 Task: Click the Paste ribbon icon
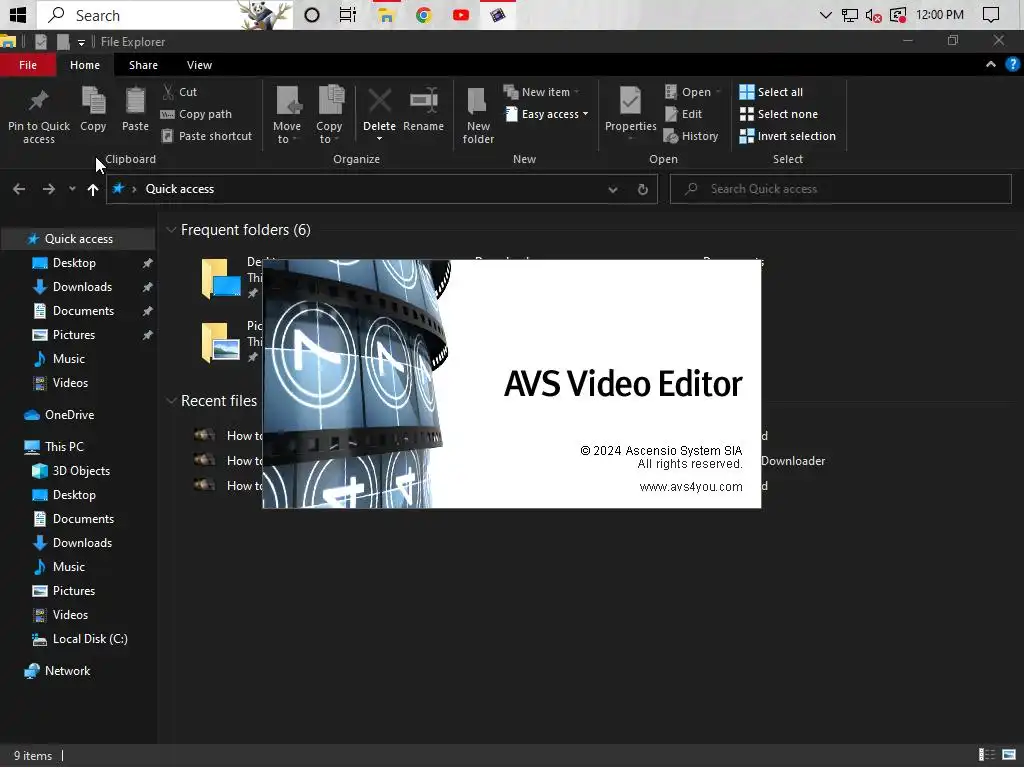(x=135, y=101)
